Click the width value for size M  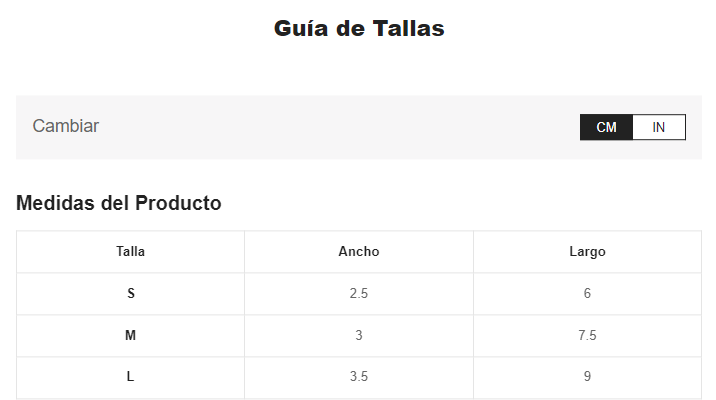click(359, 336)
